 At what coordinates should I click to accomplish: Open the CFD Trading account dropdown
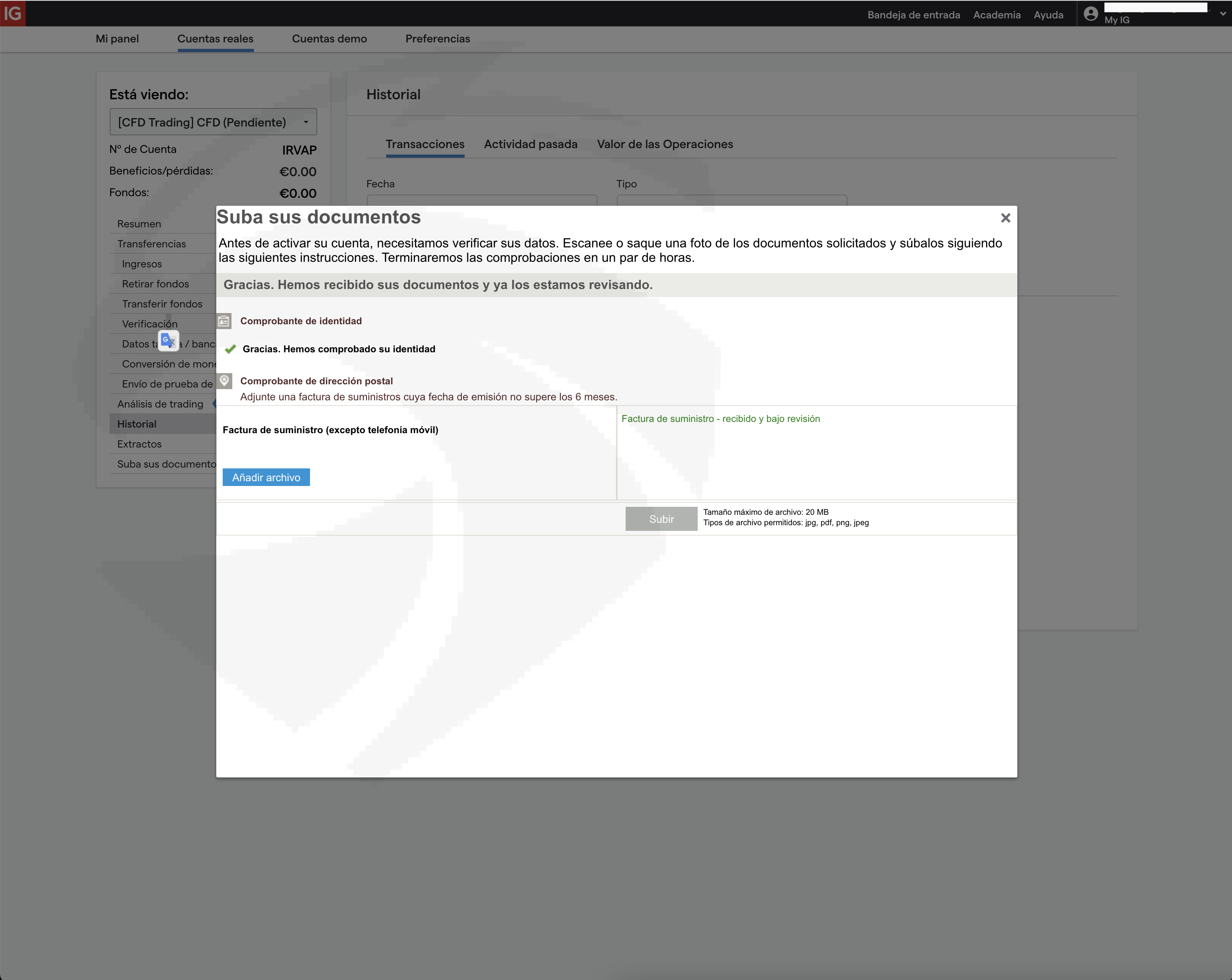213,122
